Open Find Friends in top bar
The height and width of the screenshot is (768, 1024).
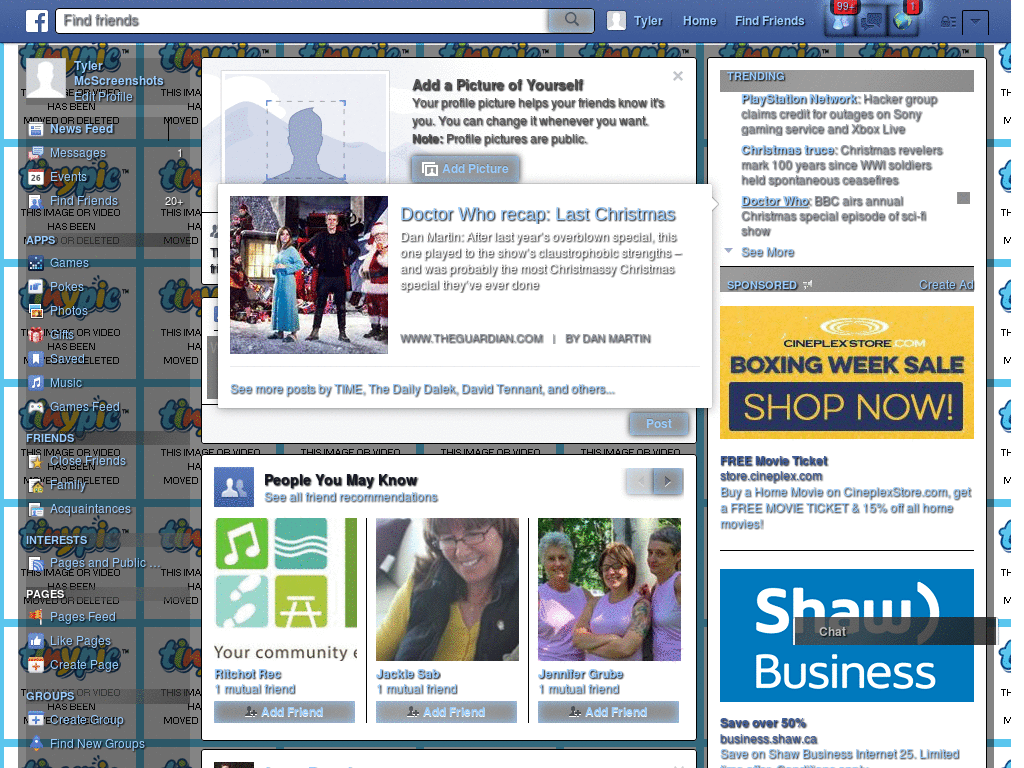769,21
